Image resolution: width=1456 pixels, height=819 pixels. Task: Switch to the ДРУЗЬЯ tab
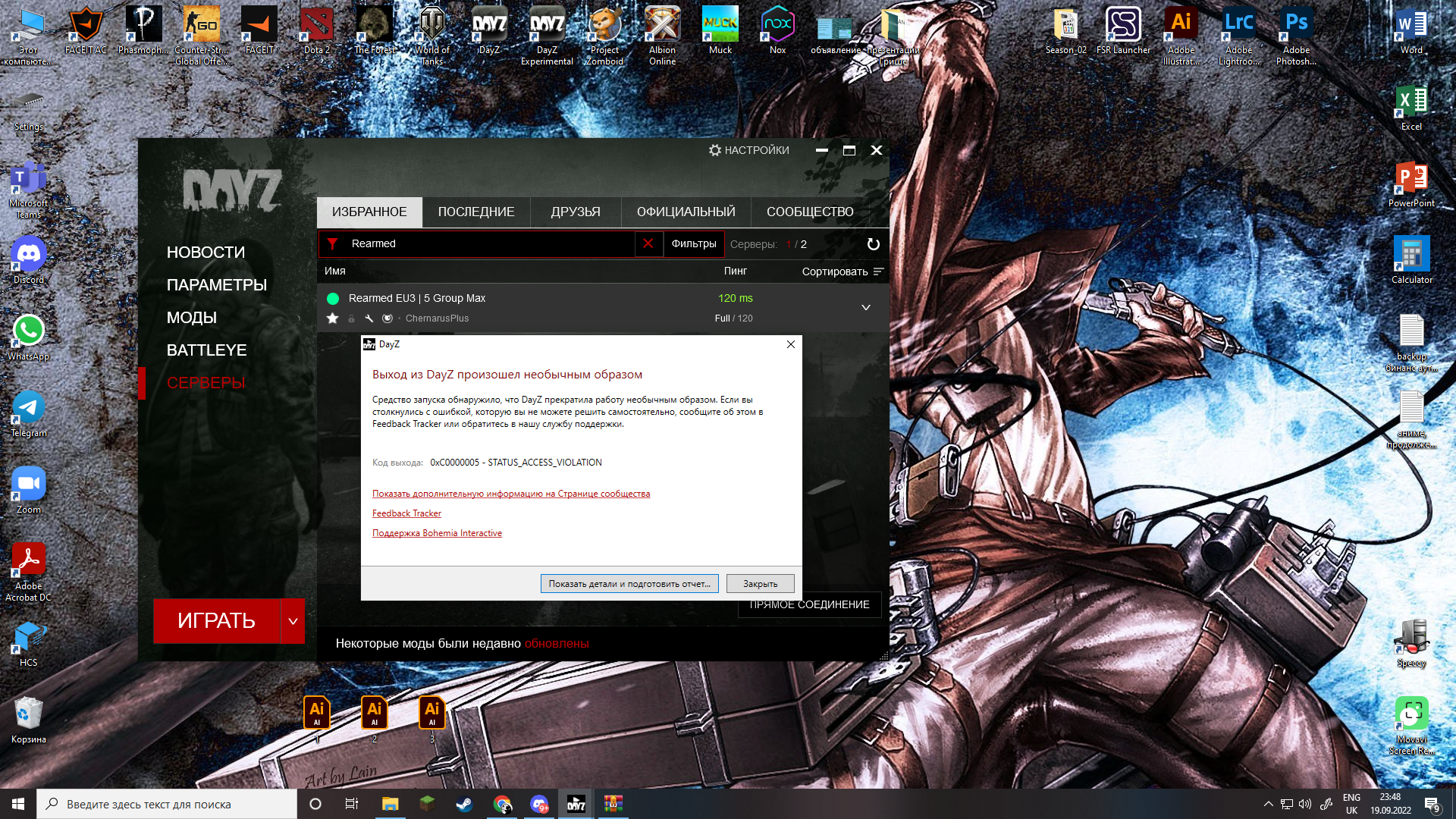[576, 212]
